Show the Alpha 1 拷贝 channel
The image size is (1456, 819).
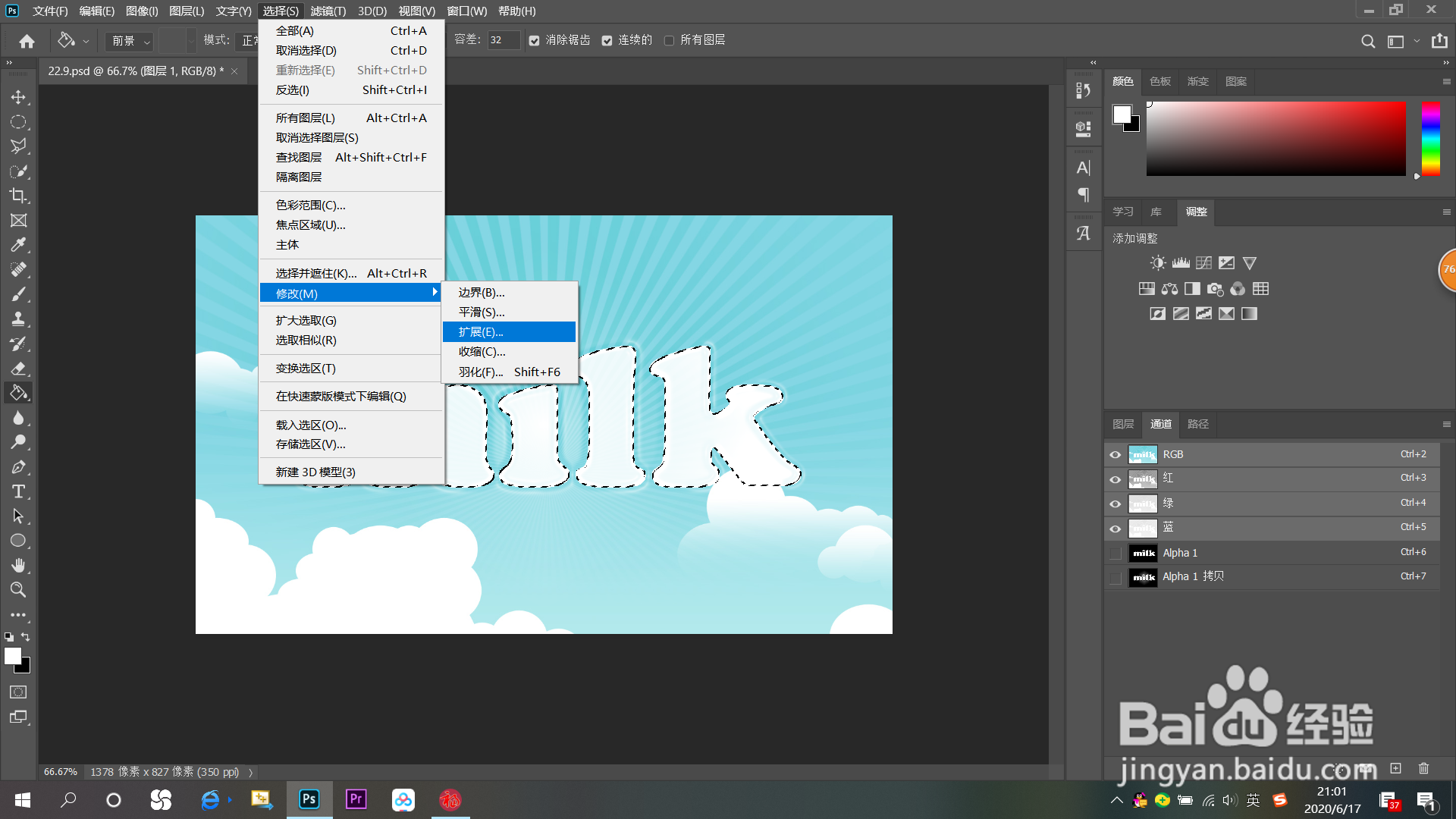(1116, 578)
